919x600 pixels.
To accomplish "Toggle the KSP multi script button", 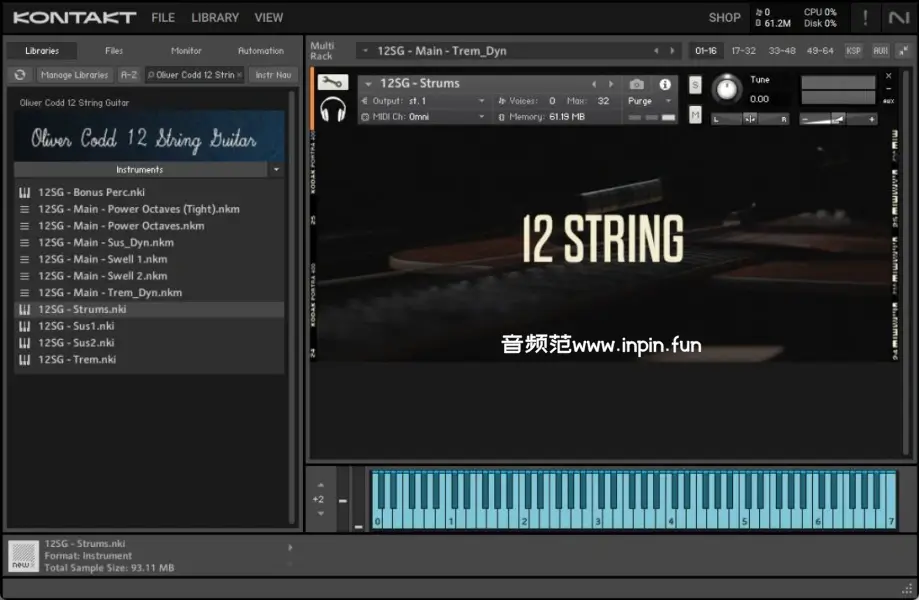I will 853,51.
